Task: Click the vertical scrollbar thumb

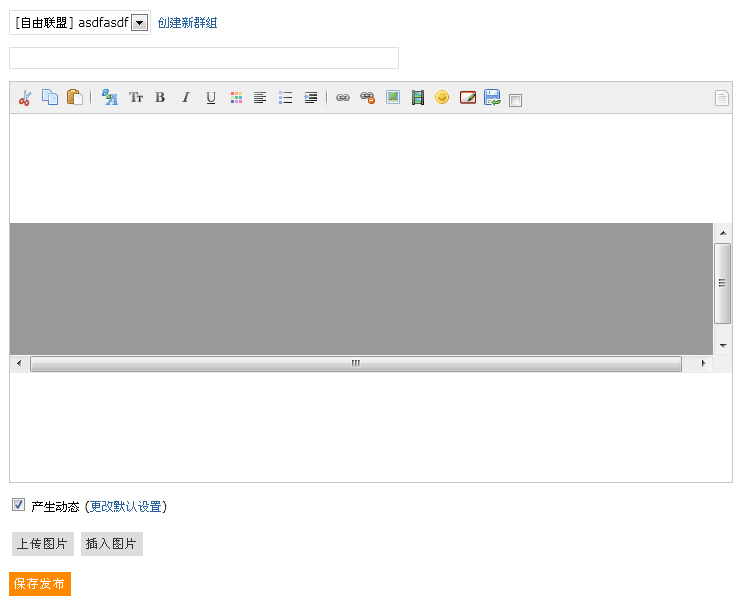Action: pos(723,283)
